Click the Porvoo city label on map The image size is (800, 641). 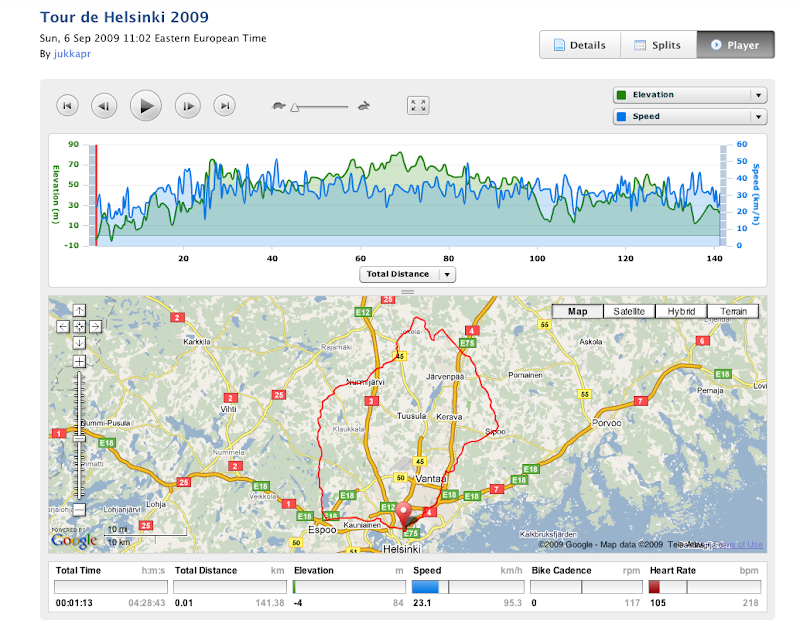[606, 423]
